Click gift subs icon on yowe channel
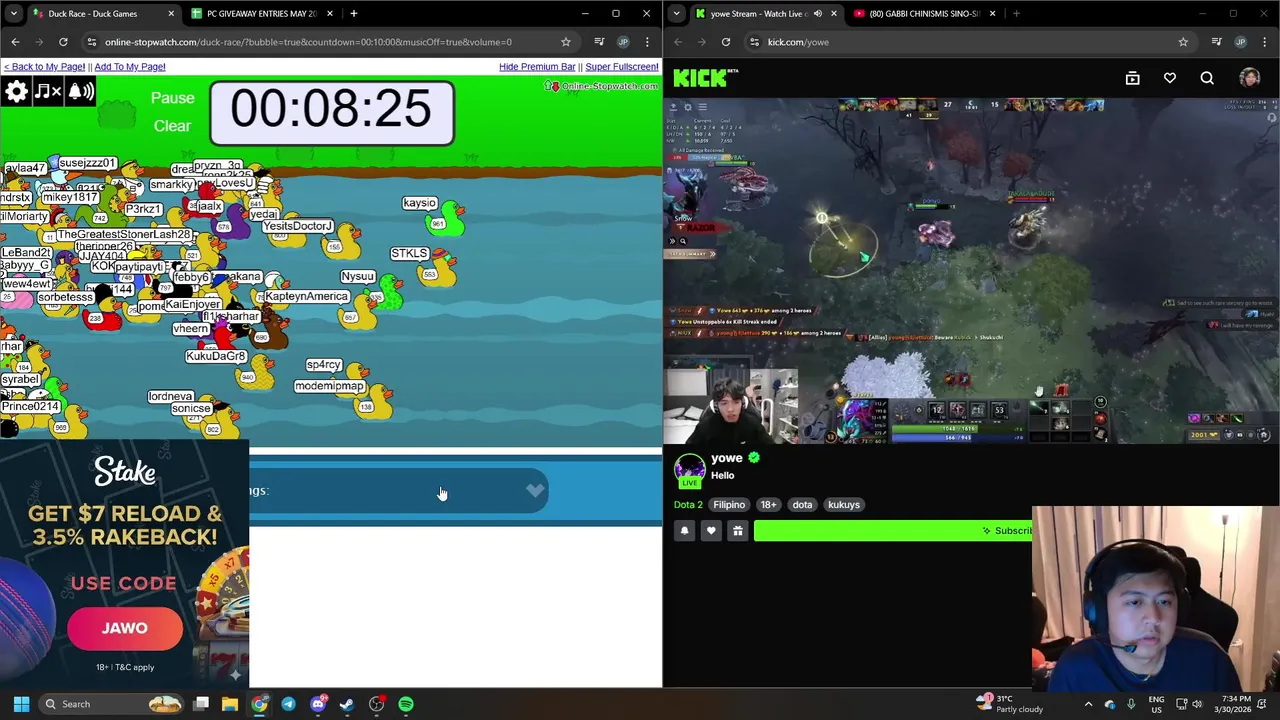1280x720 pixels. click(738, 531)
